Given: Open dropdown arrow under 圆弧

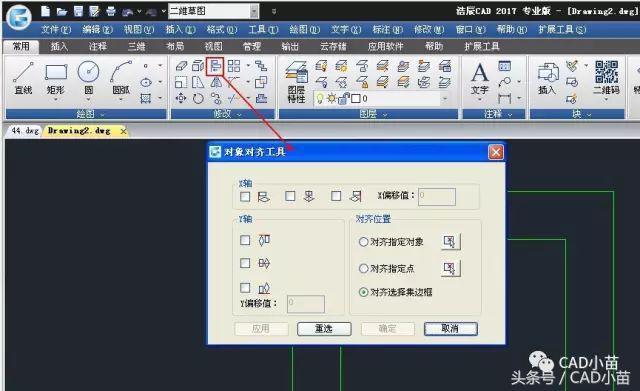Looking at the screenshot, I should [x=121, y=100].
